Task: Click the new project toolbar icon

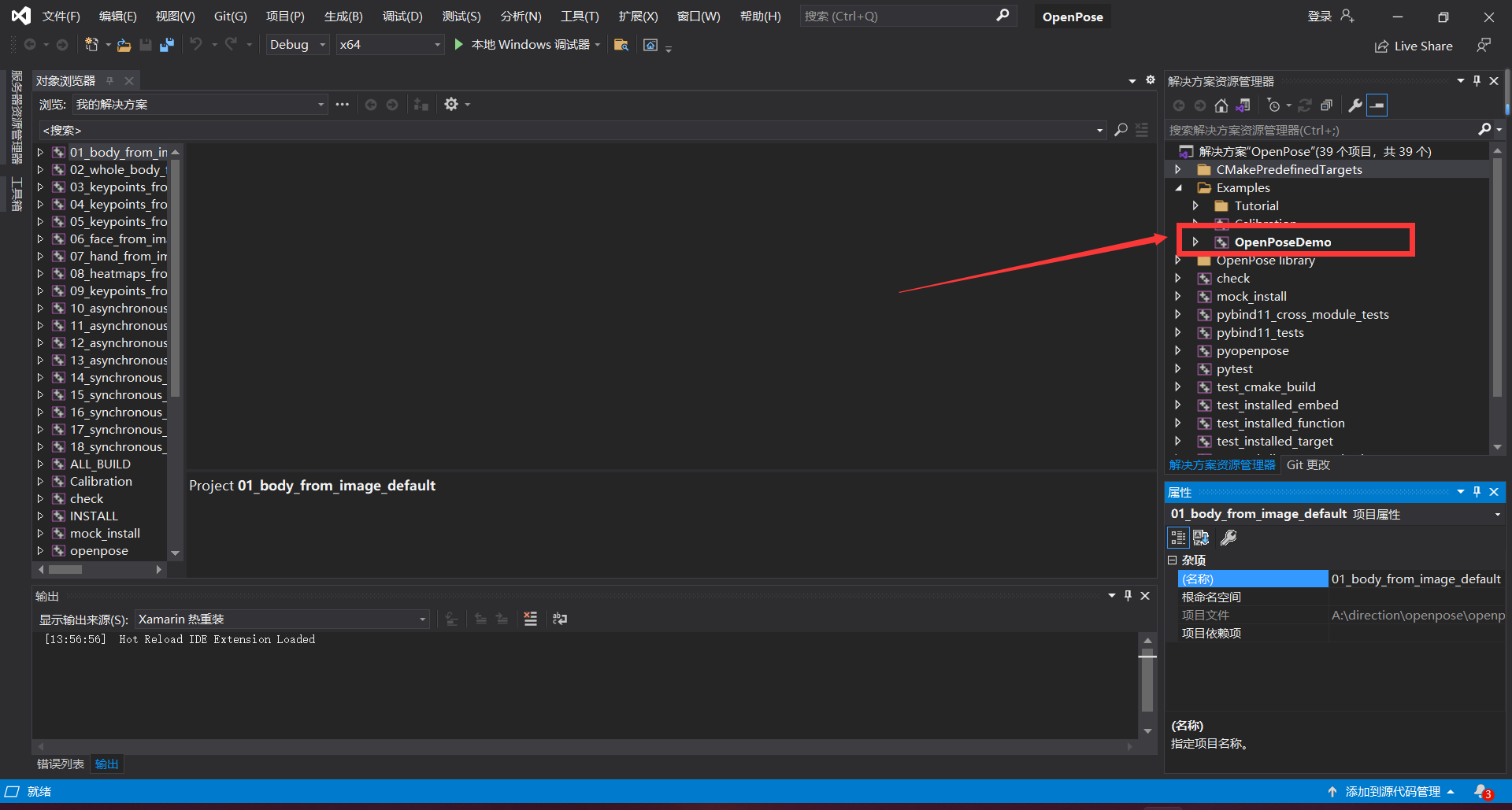Action: 92,45
